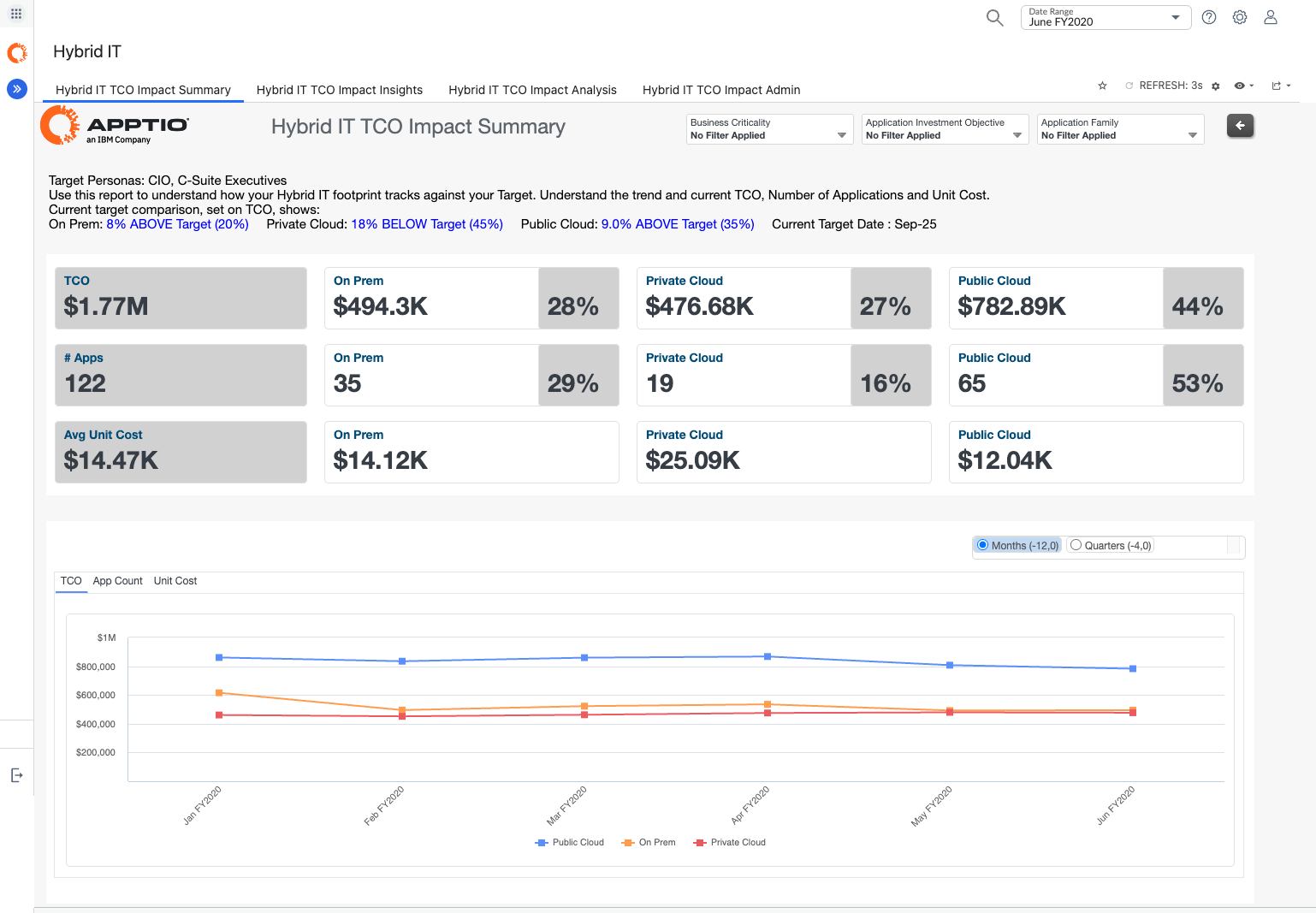Open the app launcher grid icon
Screen dimensions: 1316x913
16,14
